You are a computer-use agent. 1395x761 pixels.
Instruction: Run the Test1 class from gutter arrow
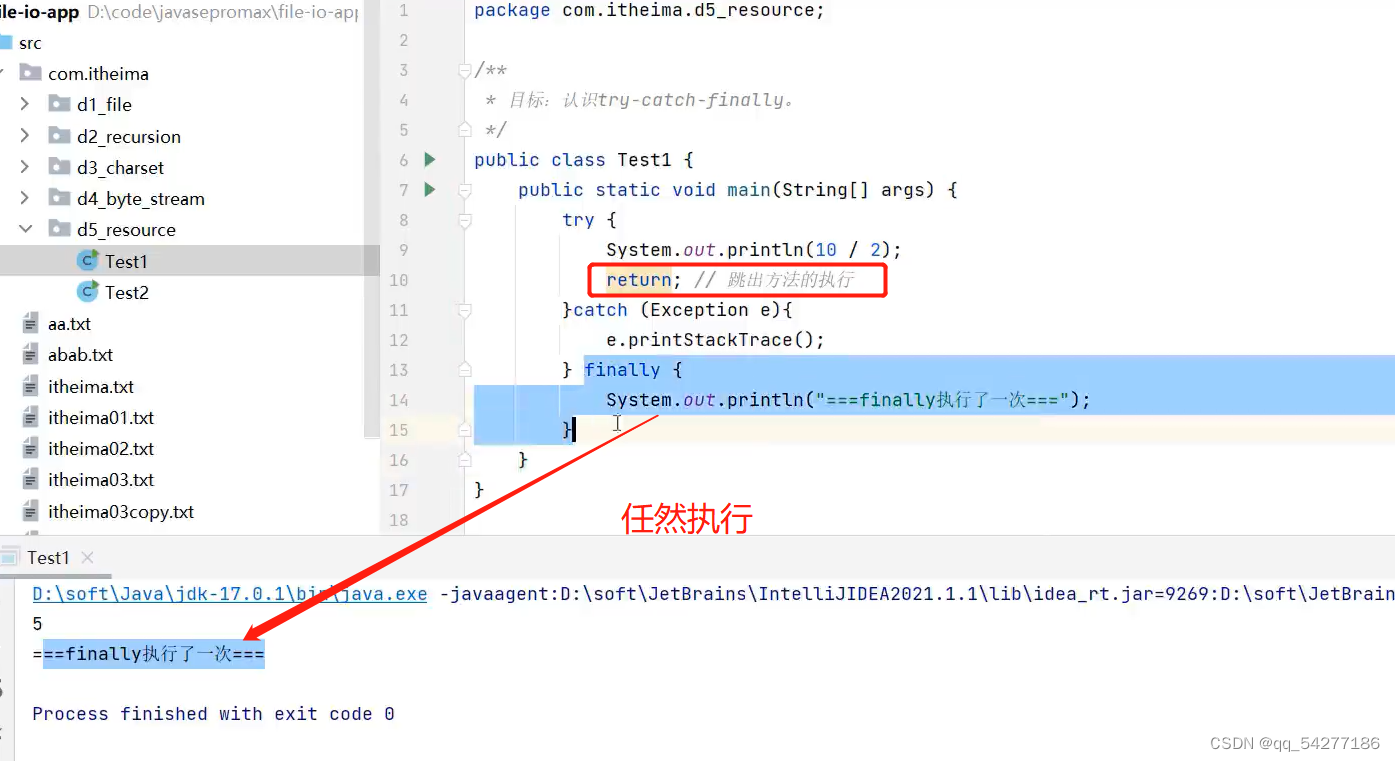tap(430, 160)
